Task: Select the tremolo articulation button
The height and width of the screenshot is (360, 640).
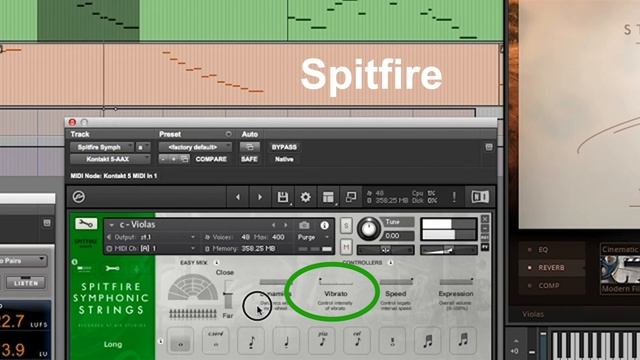Action: coord(392,341)
